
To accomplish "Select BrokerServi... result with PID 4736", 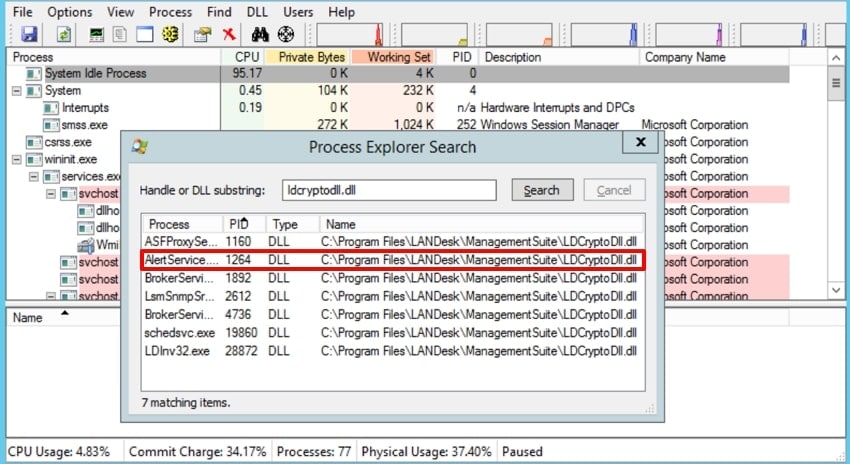I will (x=393, y=314).
